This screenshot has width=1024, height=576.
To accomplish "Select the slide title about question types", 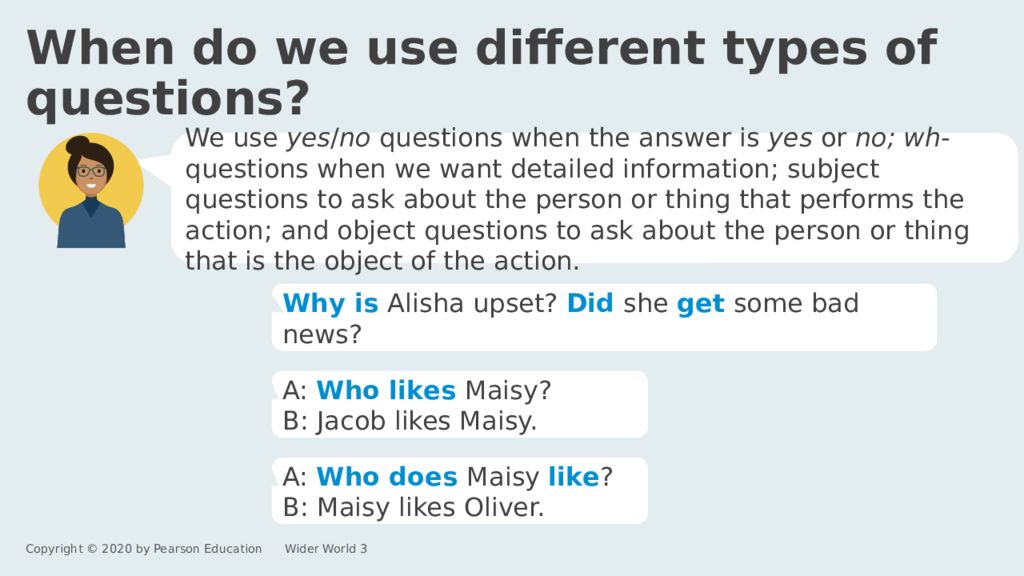I will [481, 73].
